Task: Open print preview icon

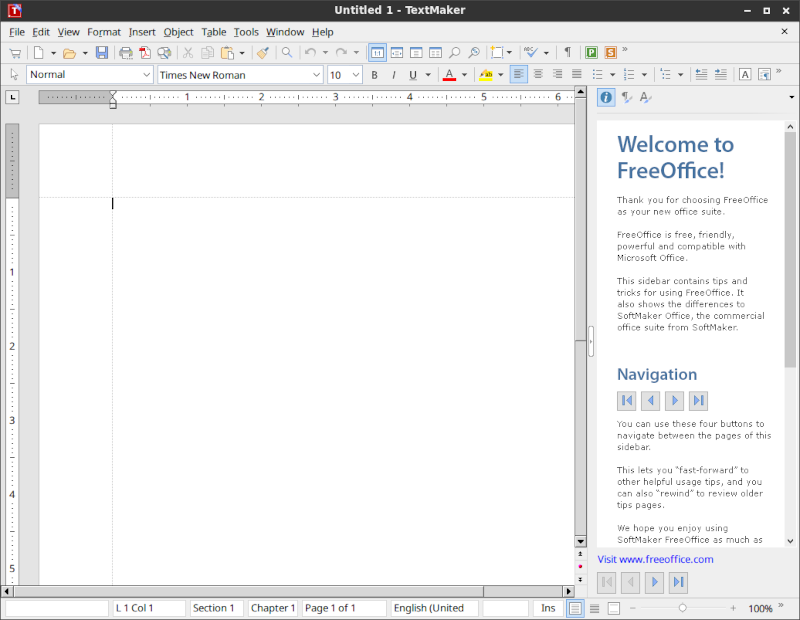Action: pyautogui.click(x=164, y=53)
